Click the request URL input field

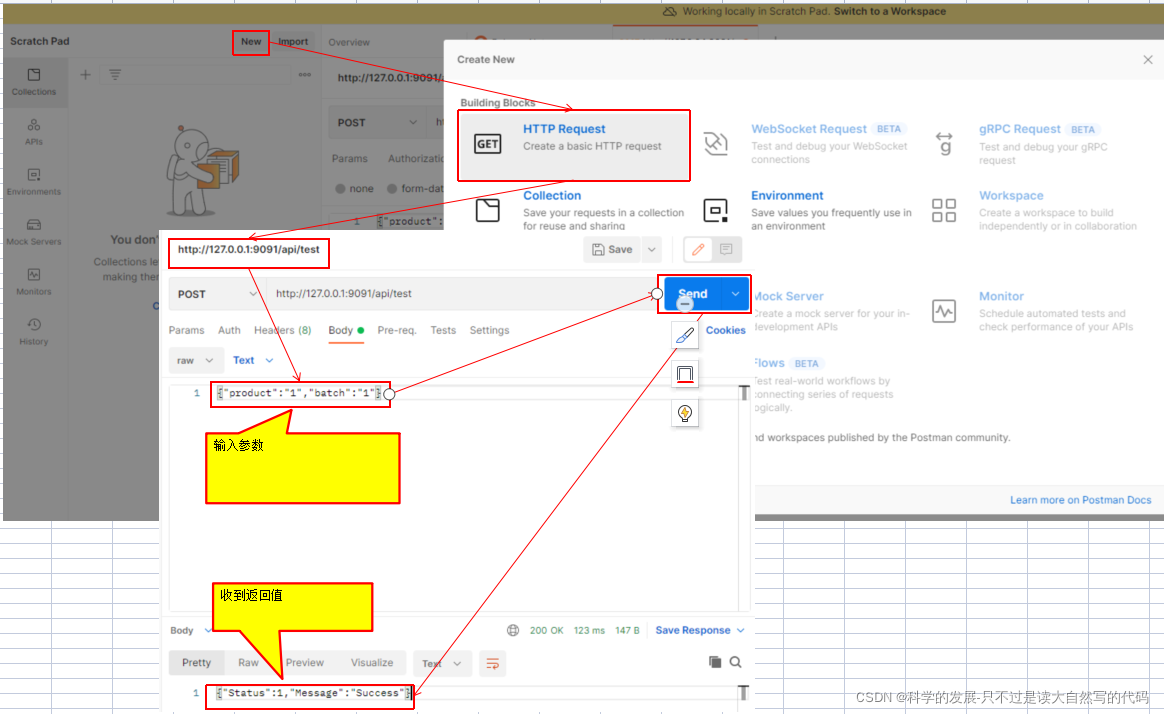tap(460, 294)
